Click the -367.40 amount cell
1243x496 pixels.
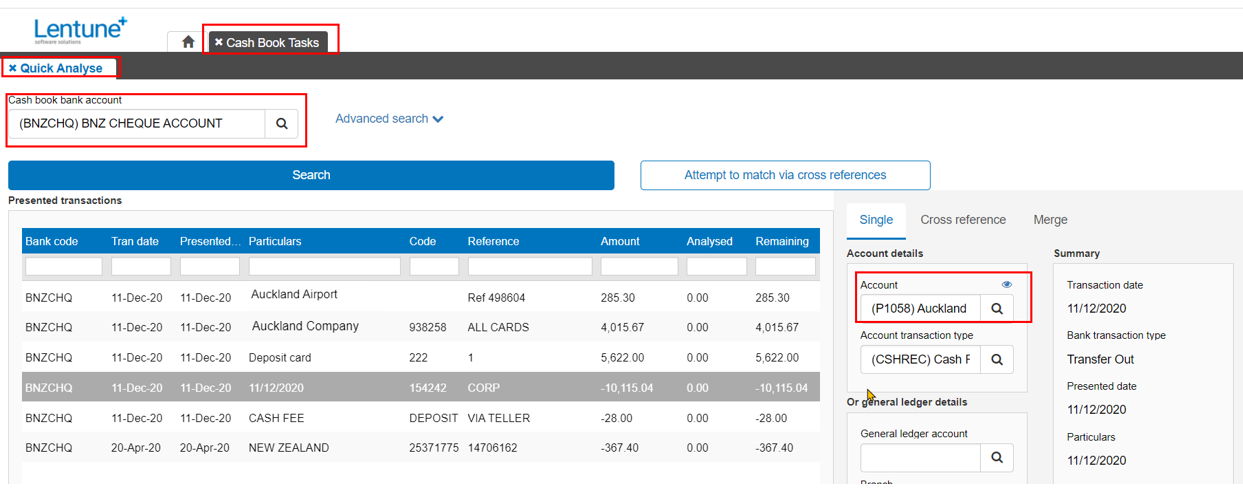(x=620, y=447)
